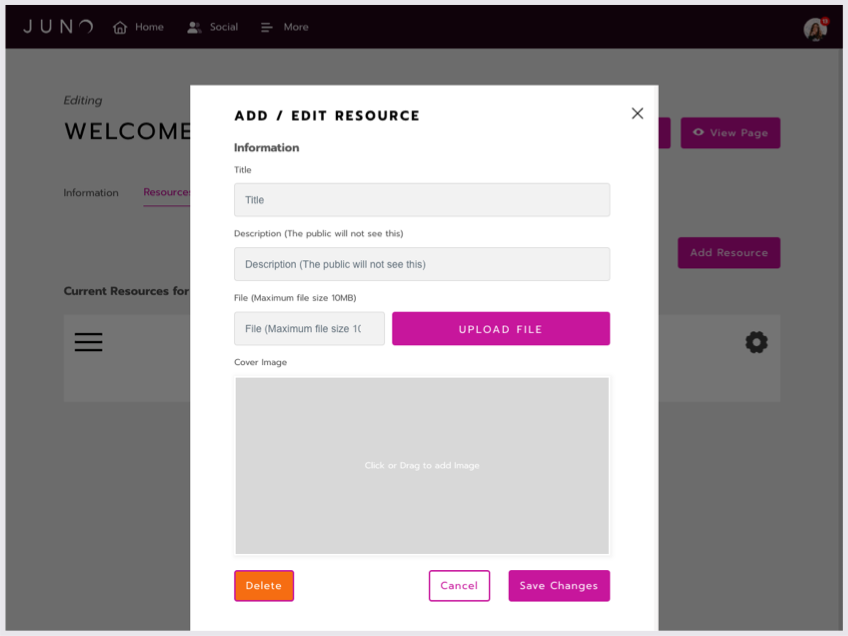Open the resource settings gear icon
This screenshot has width=848, height=636.
(x=756, y=342)
